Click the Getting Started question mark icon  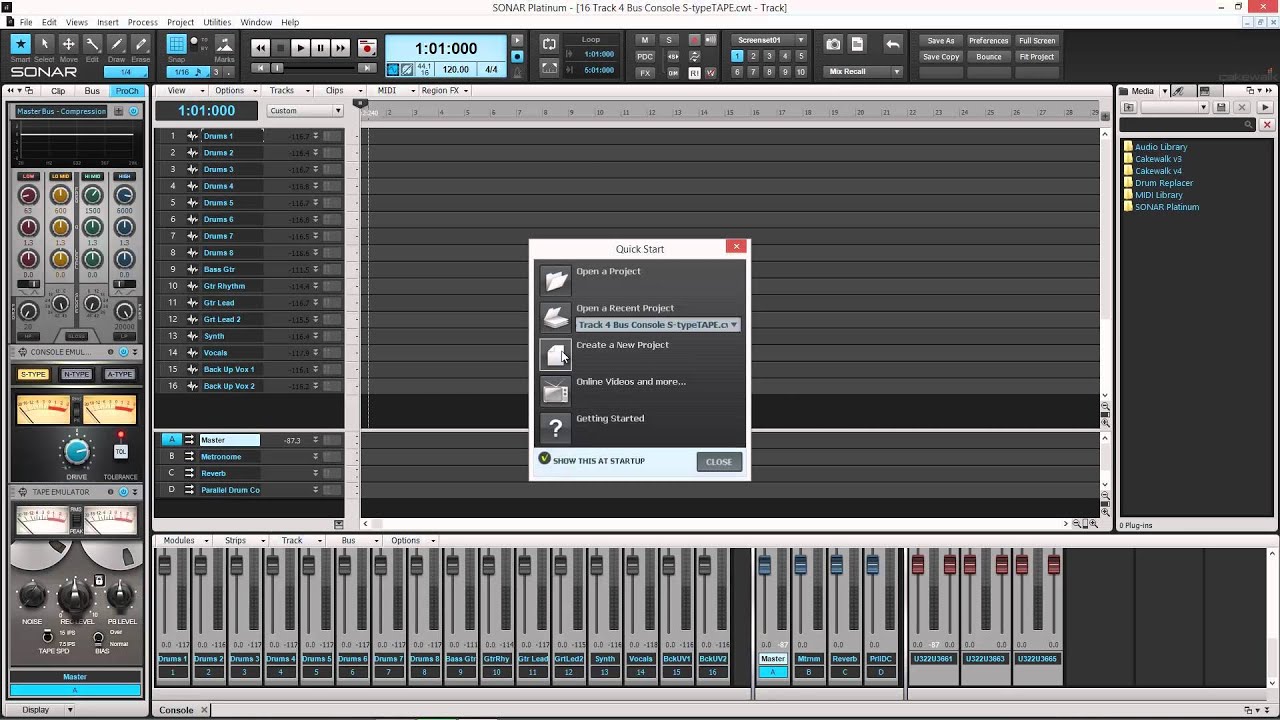pyautogui.click(x=556, y=428)
